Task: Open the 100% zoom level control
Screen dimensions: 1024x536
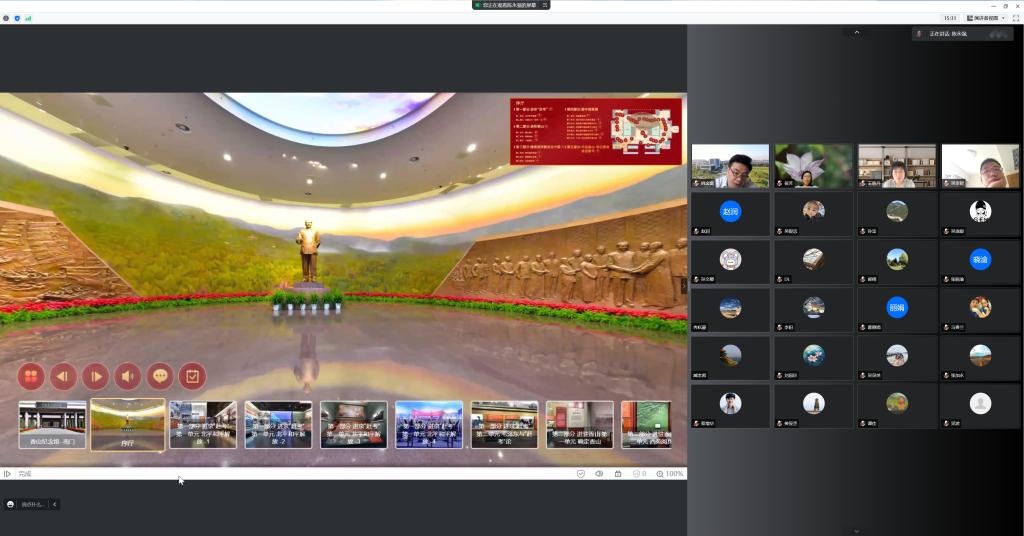Action: click(670, 474)
